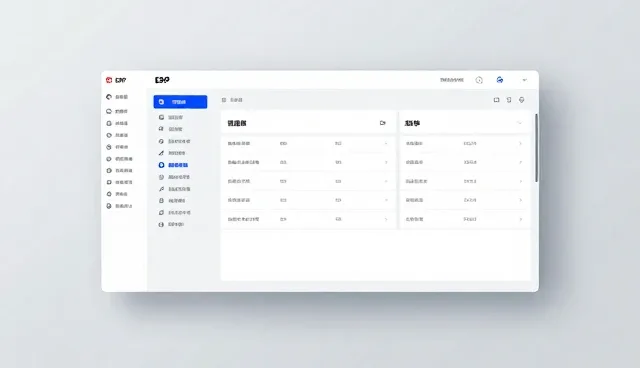The height and width of the screenshot is (368, 640).
Task: Click the clock icon in the header
Action: coord(479,80)
